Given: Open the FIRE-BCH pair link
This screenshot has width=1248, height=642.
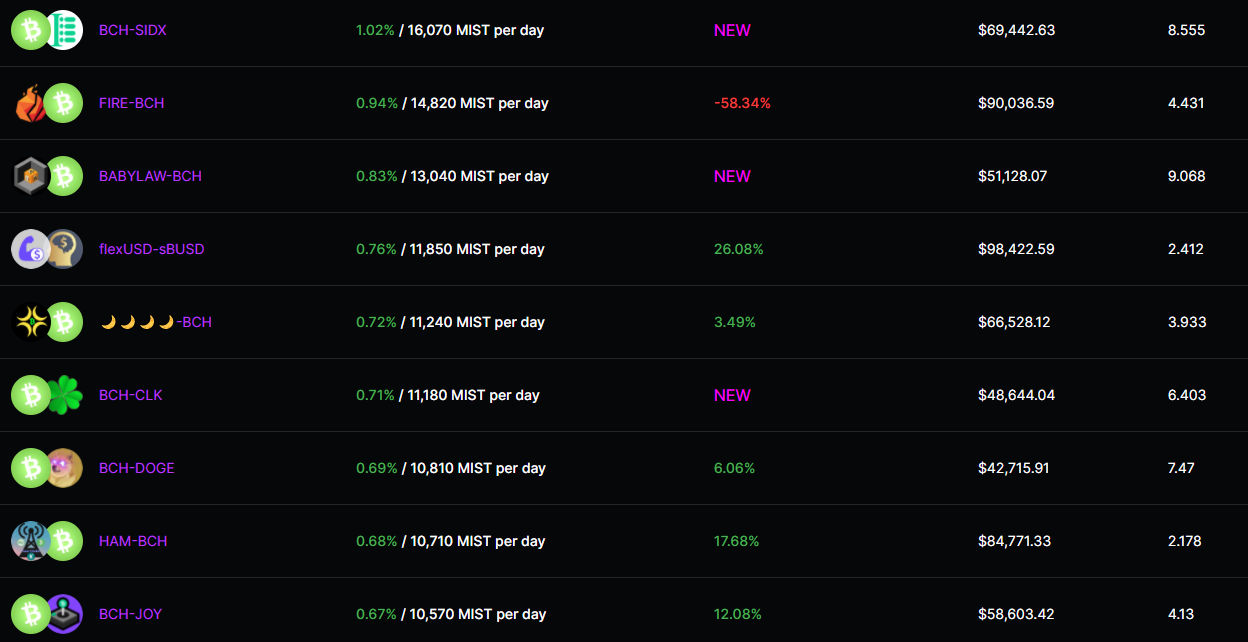Looking at the screenshot, I should click(132, 103).
